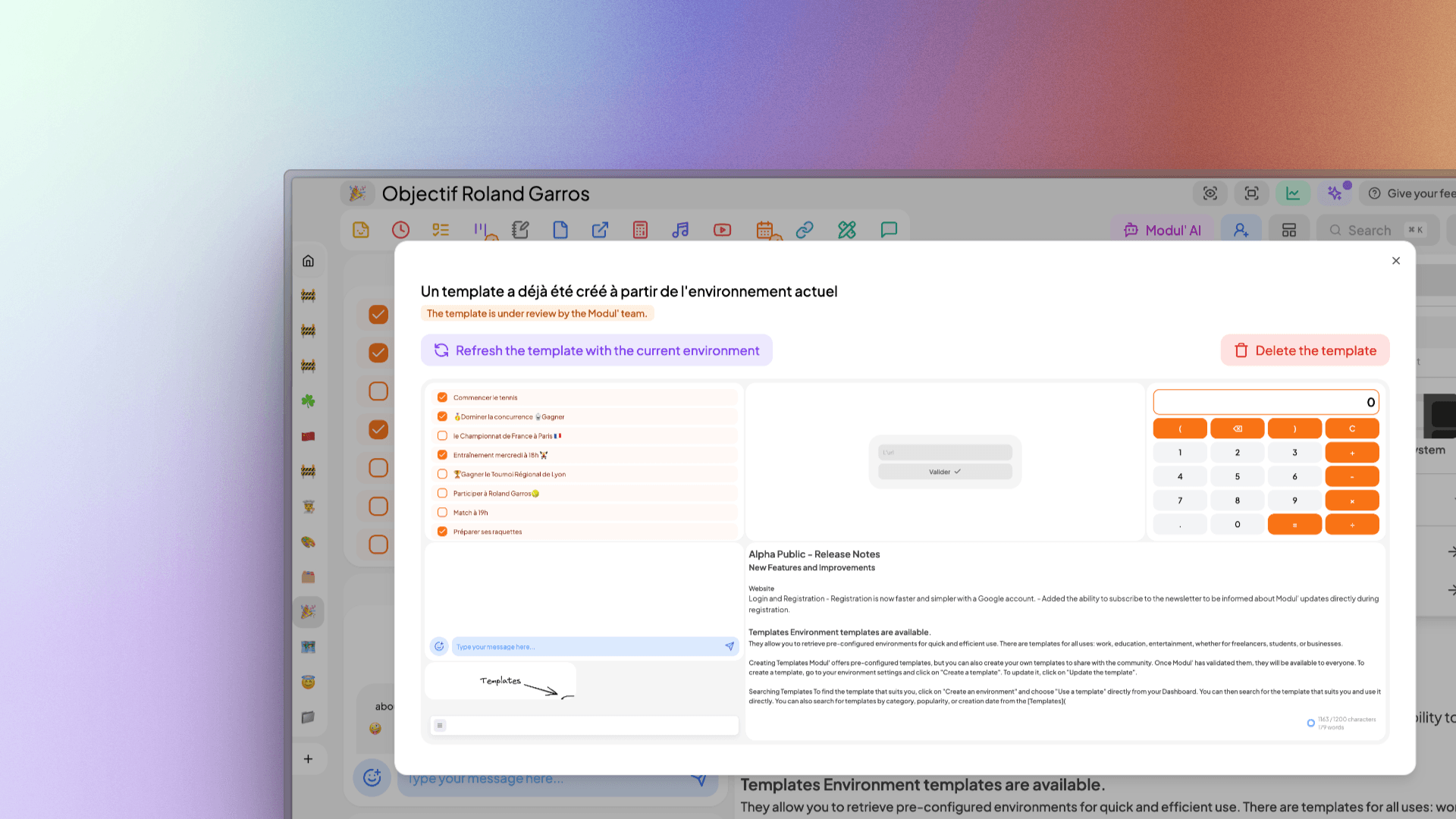The width and height of the screenshot is (1456, 819).
Task: Click the add user invite icon
Action: pos(1241,230)
